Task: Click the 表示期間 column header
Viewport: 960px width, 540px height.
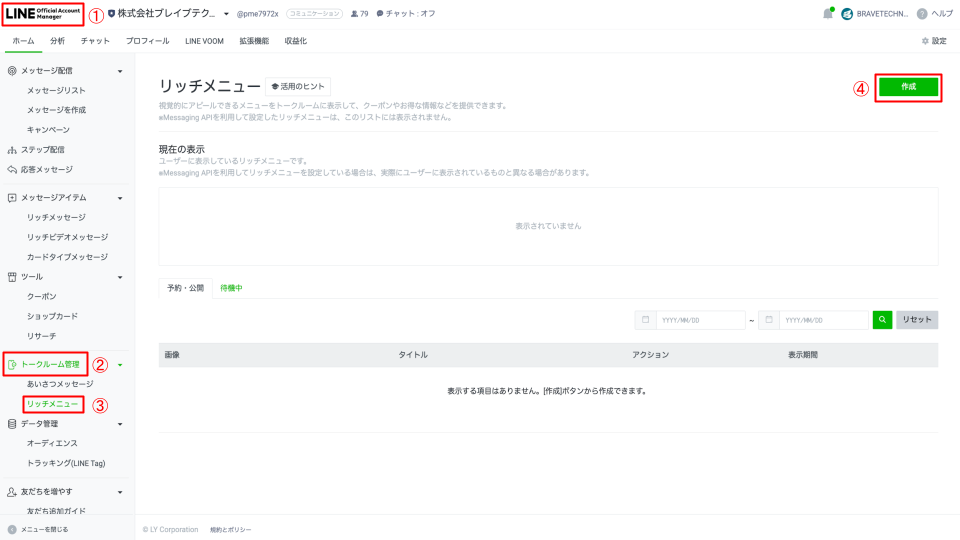Action: 803,355
